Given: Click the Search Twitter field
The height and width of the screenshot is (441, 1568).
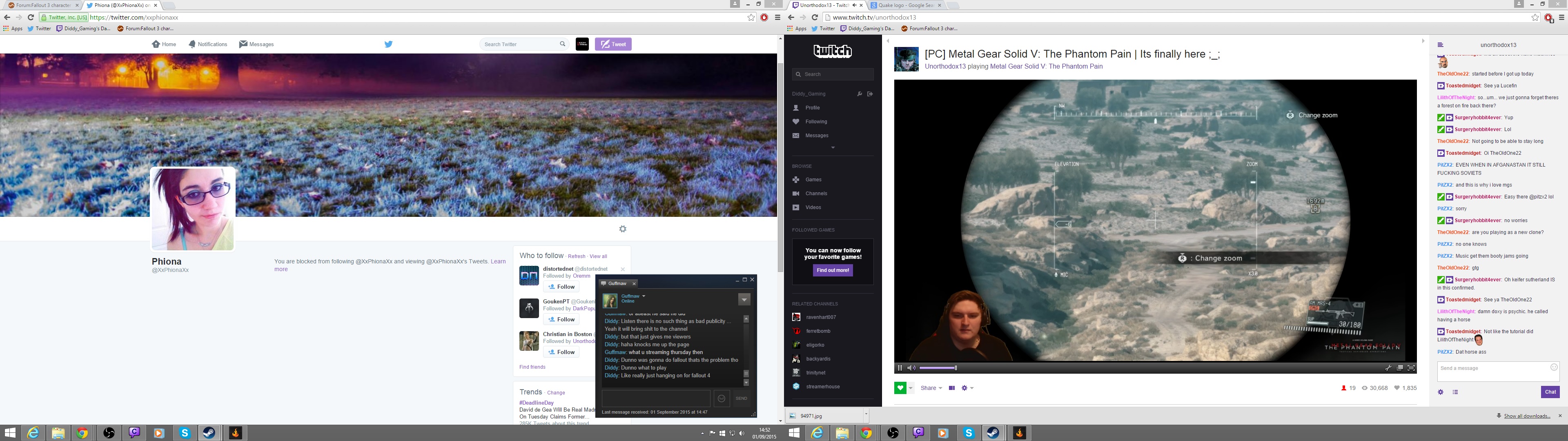Looking at the screenshot, I should point(524,44).
